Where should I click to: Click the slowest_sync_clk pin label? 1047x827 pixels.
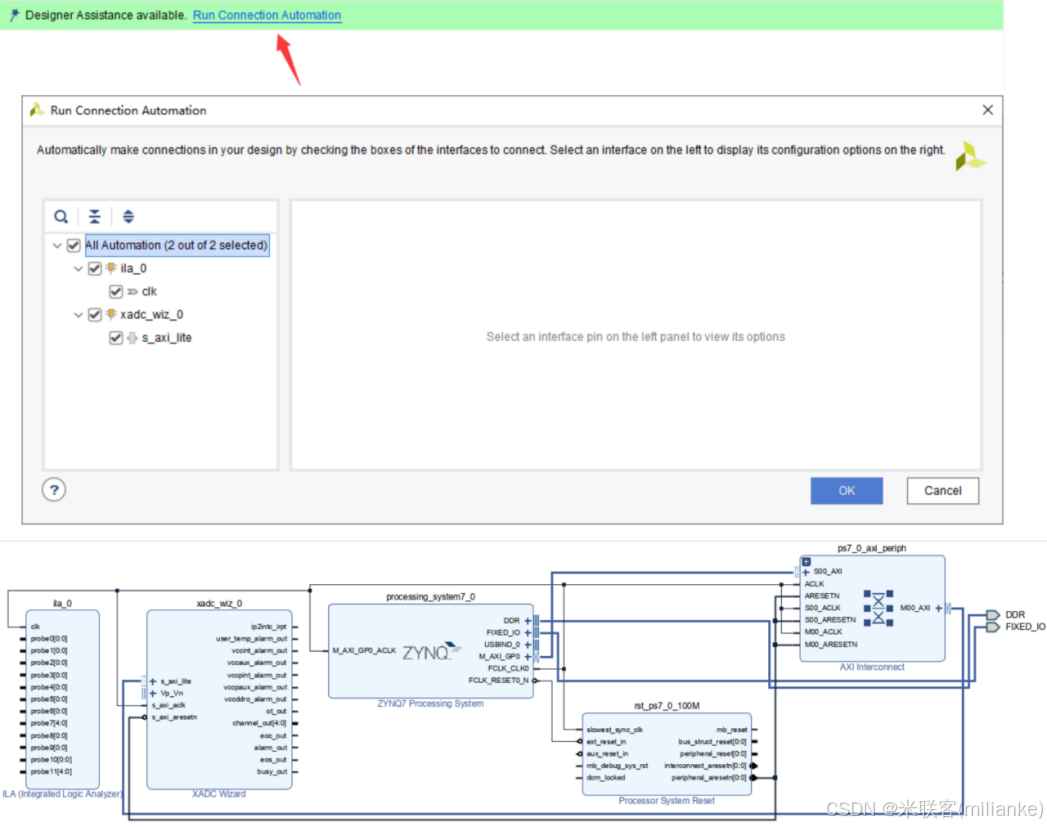[614, 730]
